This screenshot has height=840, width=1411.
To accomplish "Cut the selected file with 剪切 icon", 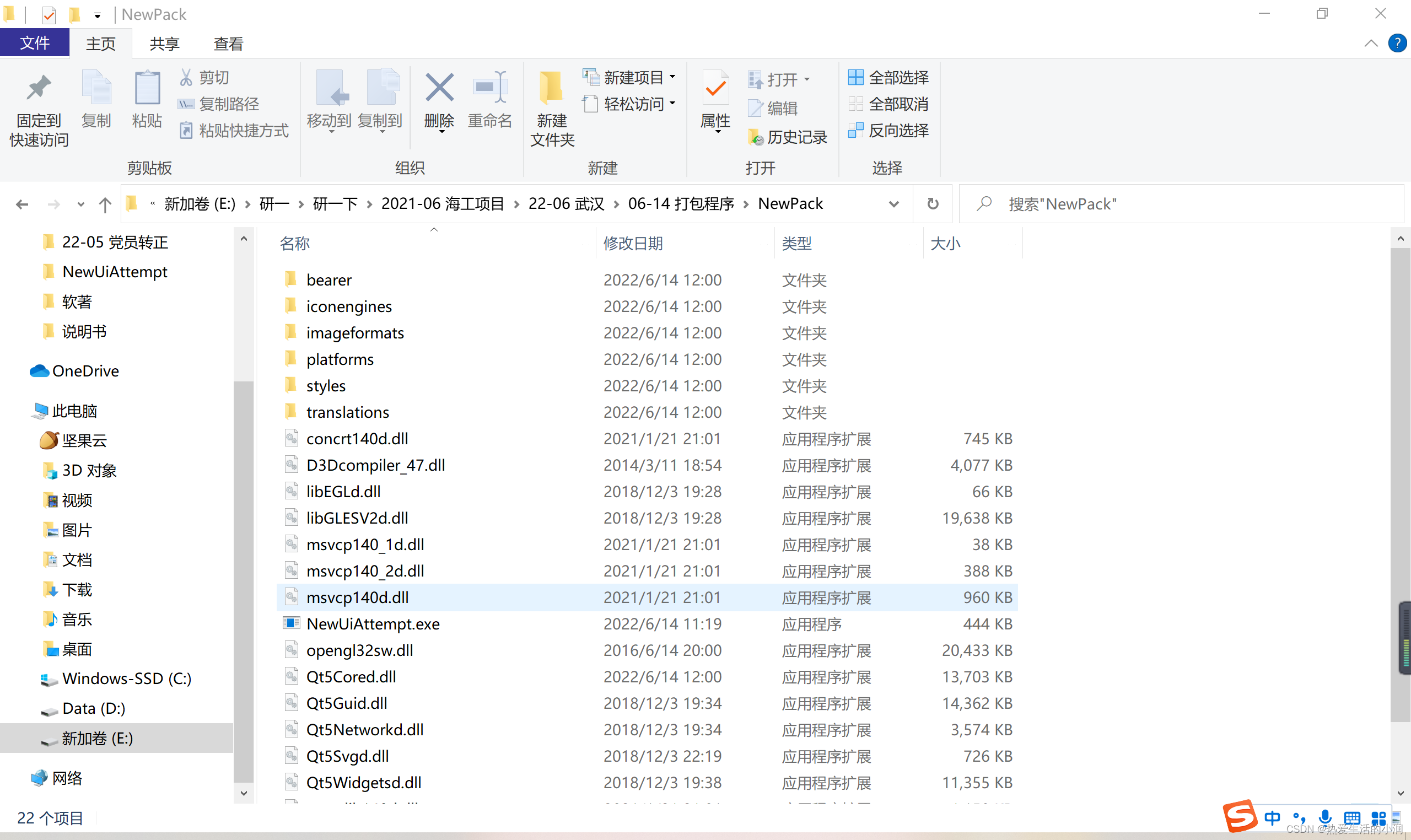I will [x=205, y=78].
